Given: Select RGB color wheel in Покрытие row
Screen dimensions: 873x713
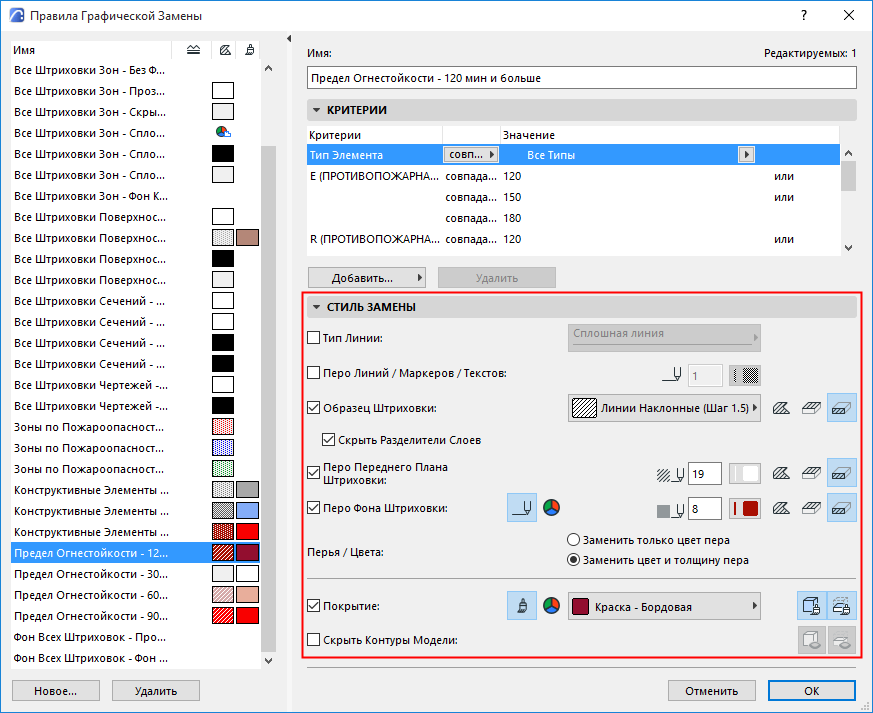Looking at the screenshot, I should [x=551, y=606].
